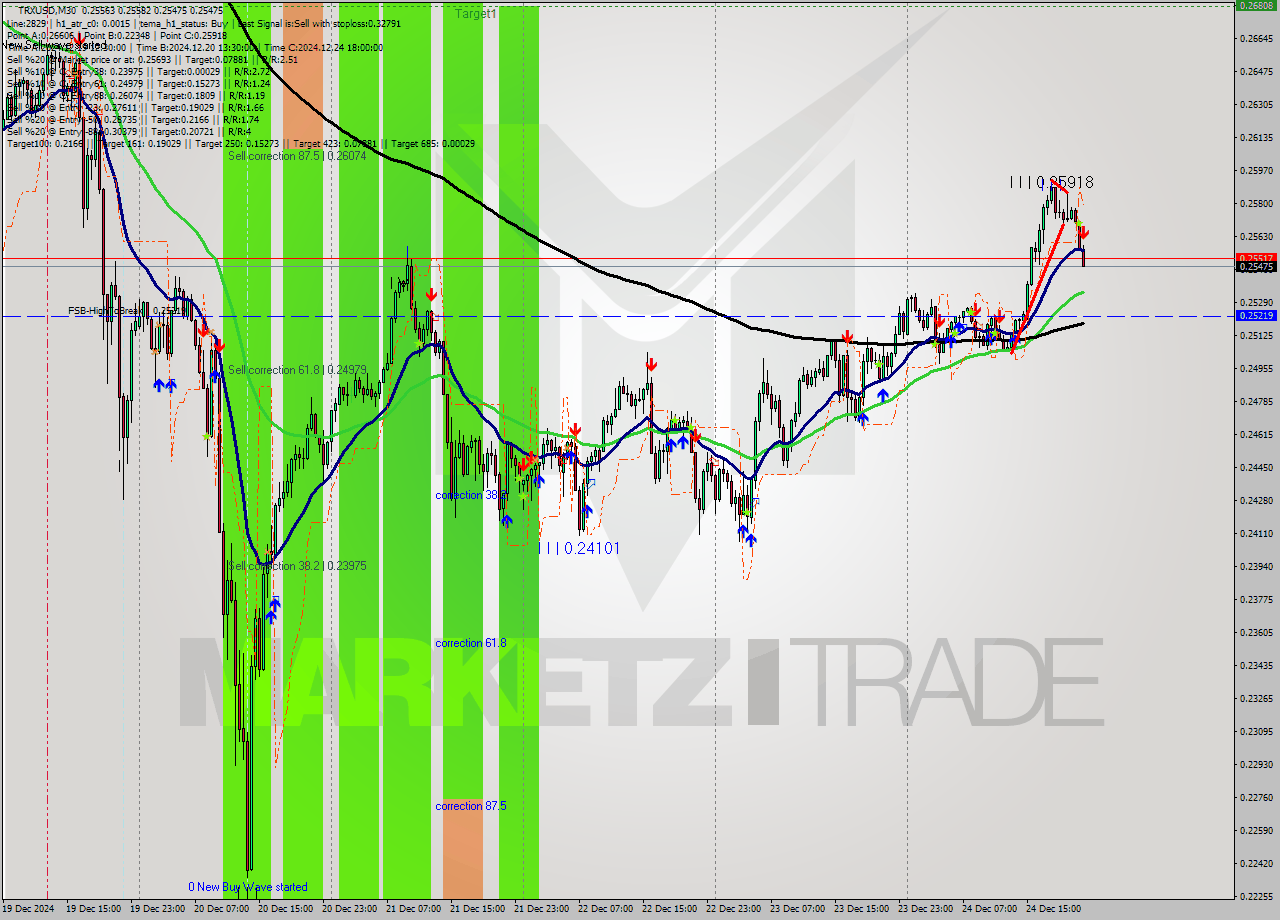Image resolution: width=1280 pixels, height=920 pixels.
Task: Click the 0.23940 price axis value
Action: click(x=1257, y=566)
